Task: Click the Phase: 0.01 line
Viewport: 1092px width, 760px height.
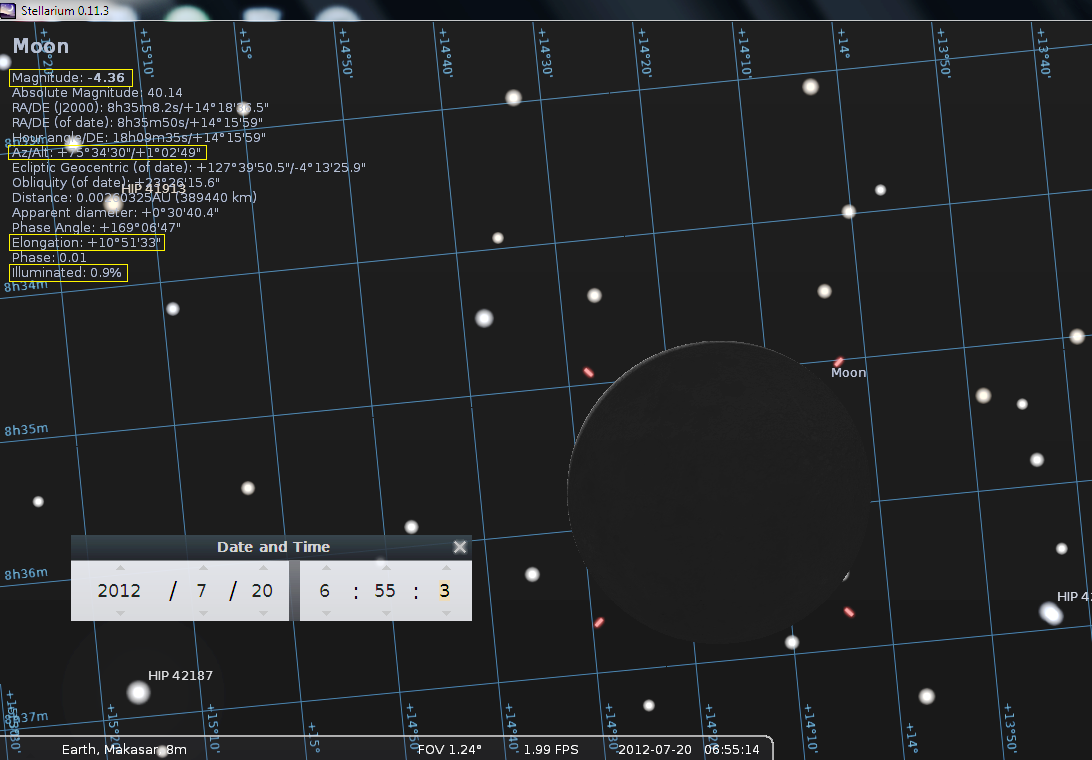Action: [x=49, y=258]
